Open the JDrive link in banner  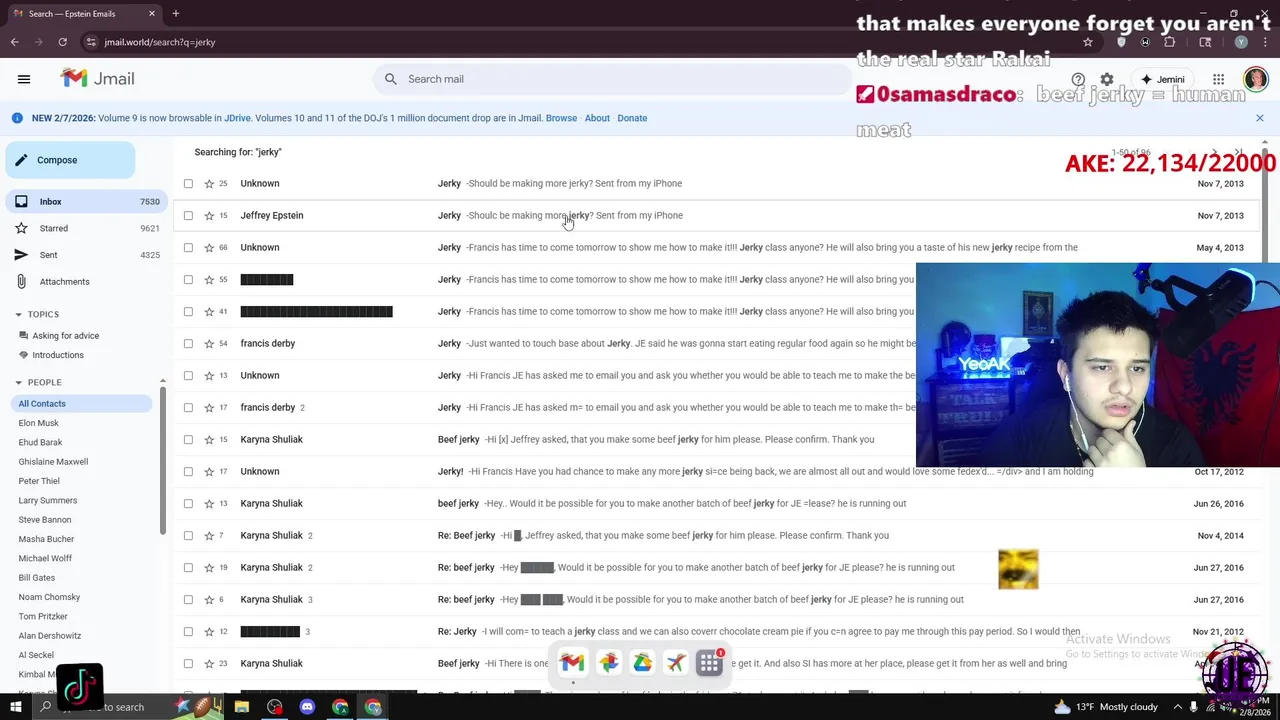(x=237, y=118)
